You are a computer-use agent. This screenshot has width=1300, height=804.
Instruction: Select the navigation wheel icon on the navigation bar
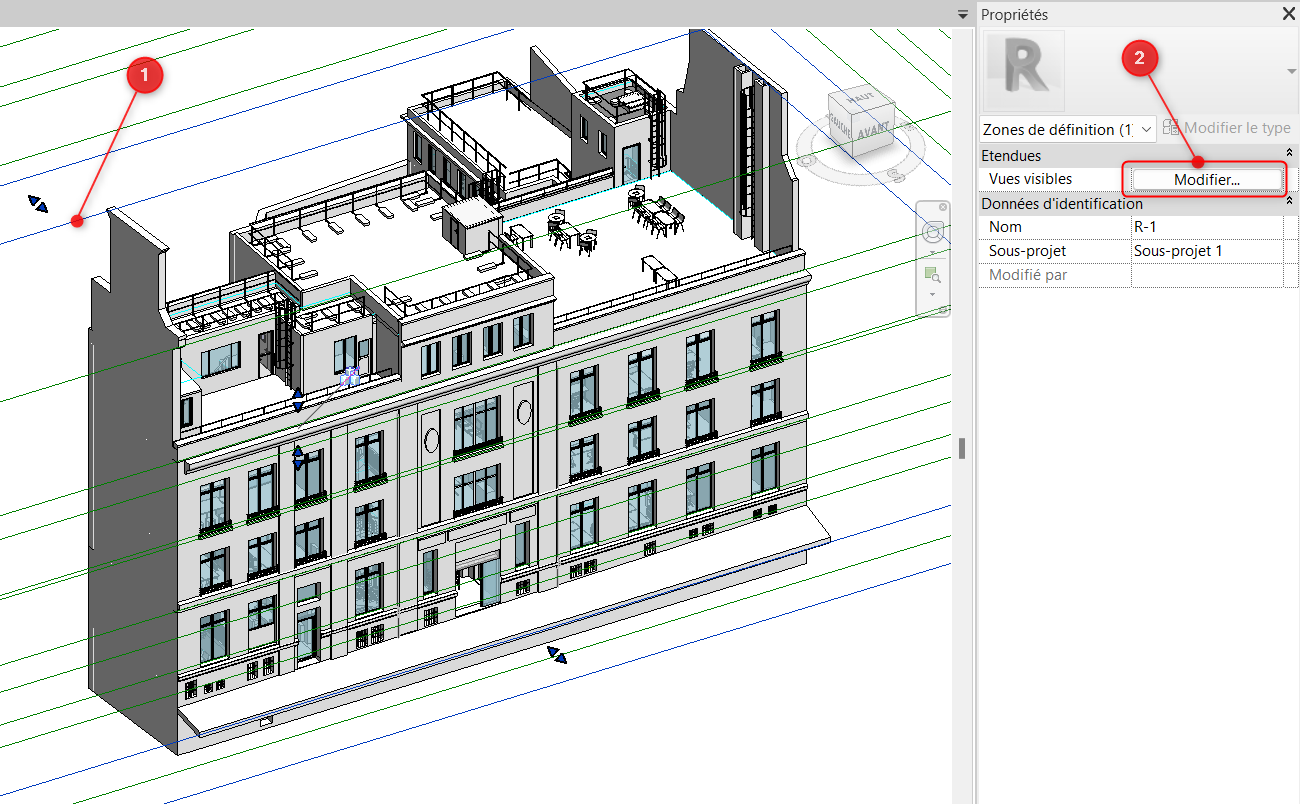[933, 231]
